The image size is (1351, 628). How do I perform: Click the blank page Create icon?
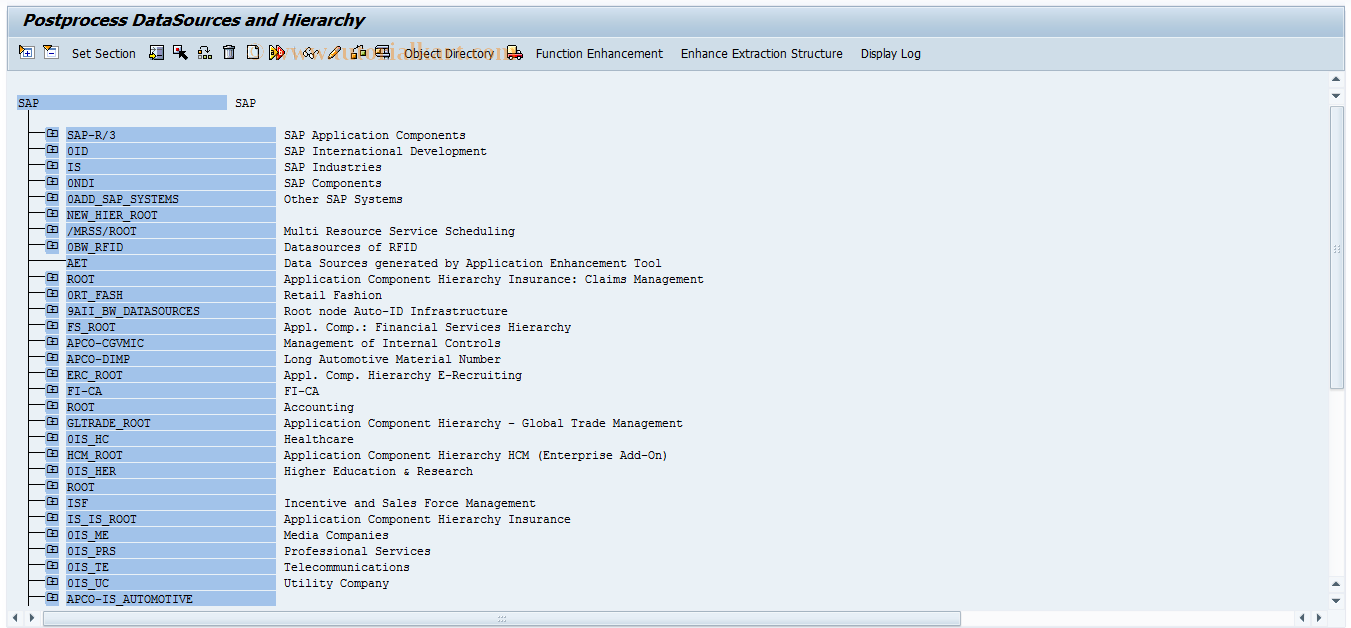(253, 53)
